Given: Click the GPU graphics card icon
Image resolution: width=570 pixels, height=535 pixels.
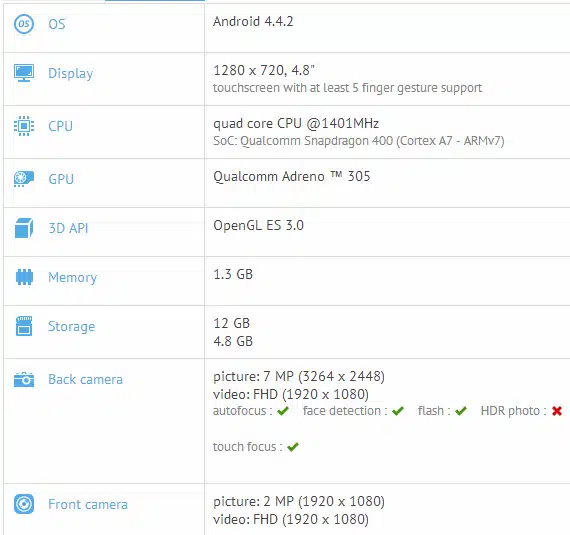Looking at the screenshot, I should [24, 179].
